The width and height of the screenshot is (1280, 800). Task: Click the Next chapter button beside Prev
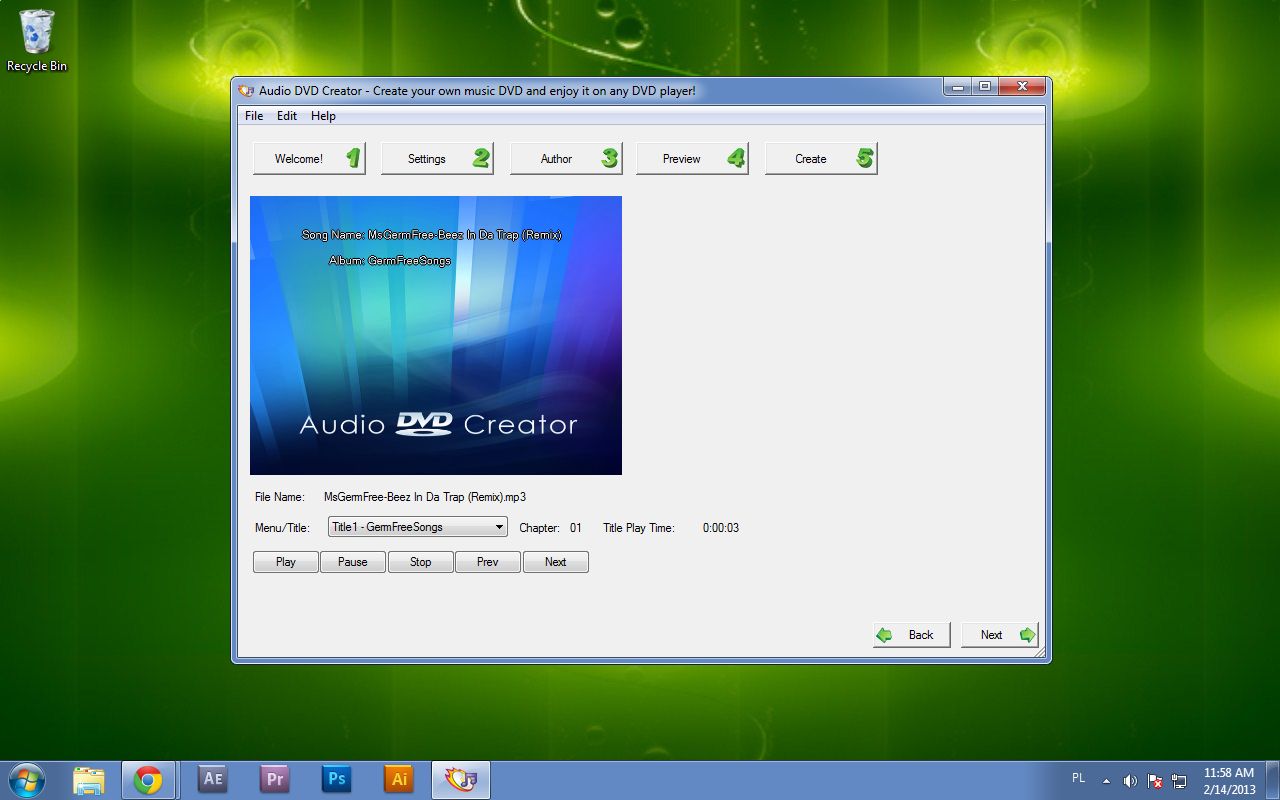point(556,562)
